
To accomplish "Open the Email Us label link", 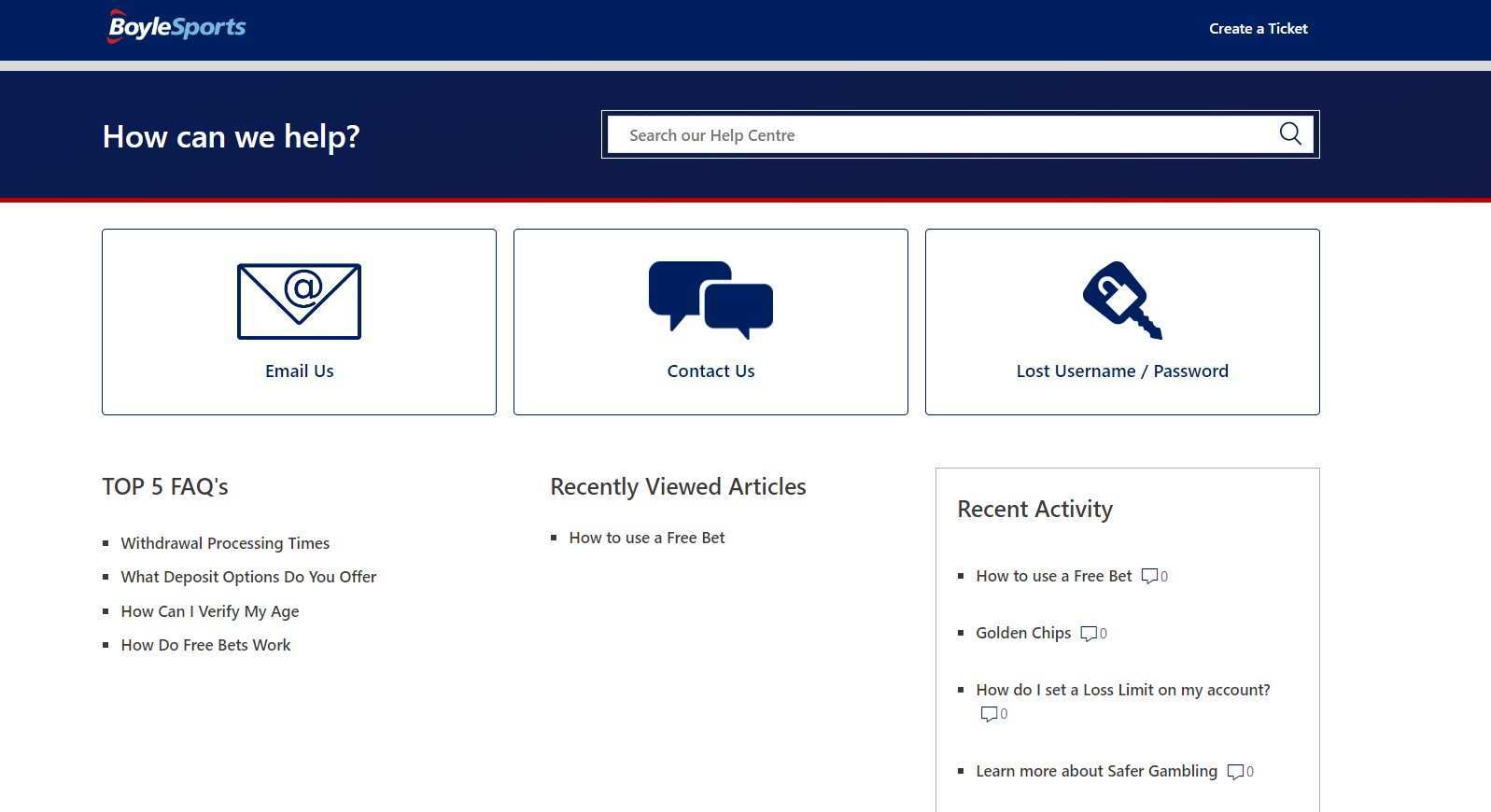I will [299, 371].
